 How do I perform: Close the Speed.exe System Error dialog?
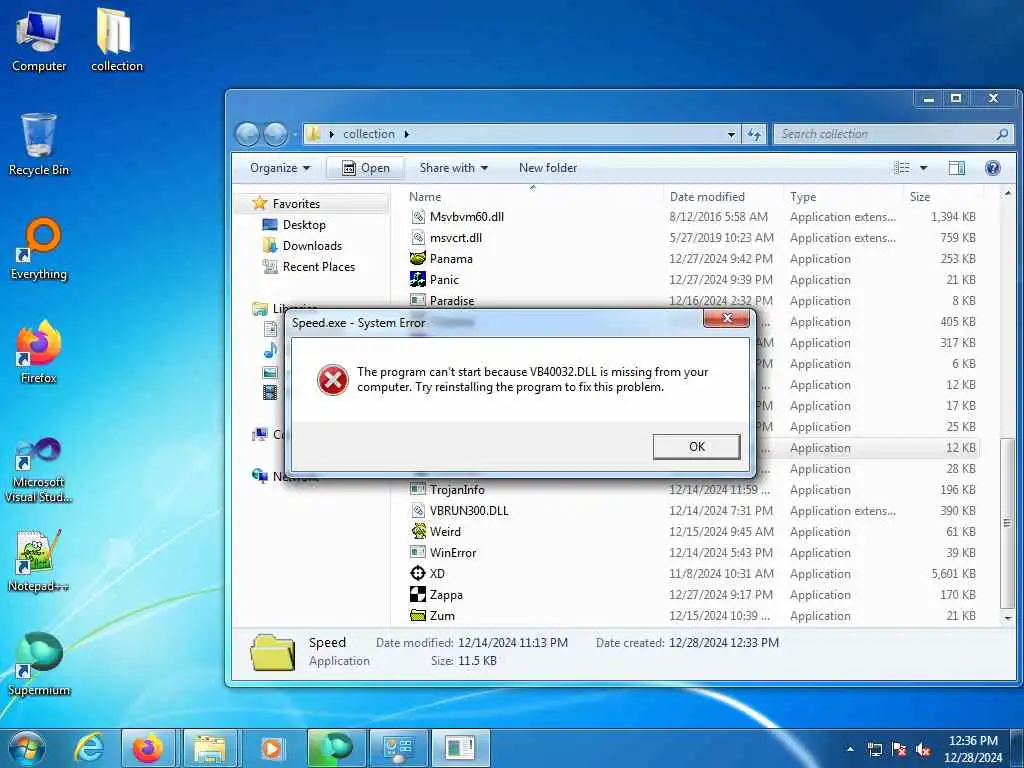[x=728, y=318]
